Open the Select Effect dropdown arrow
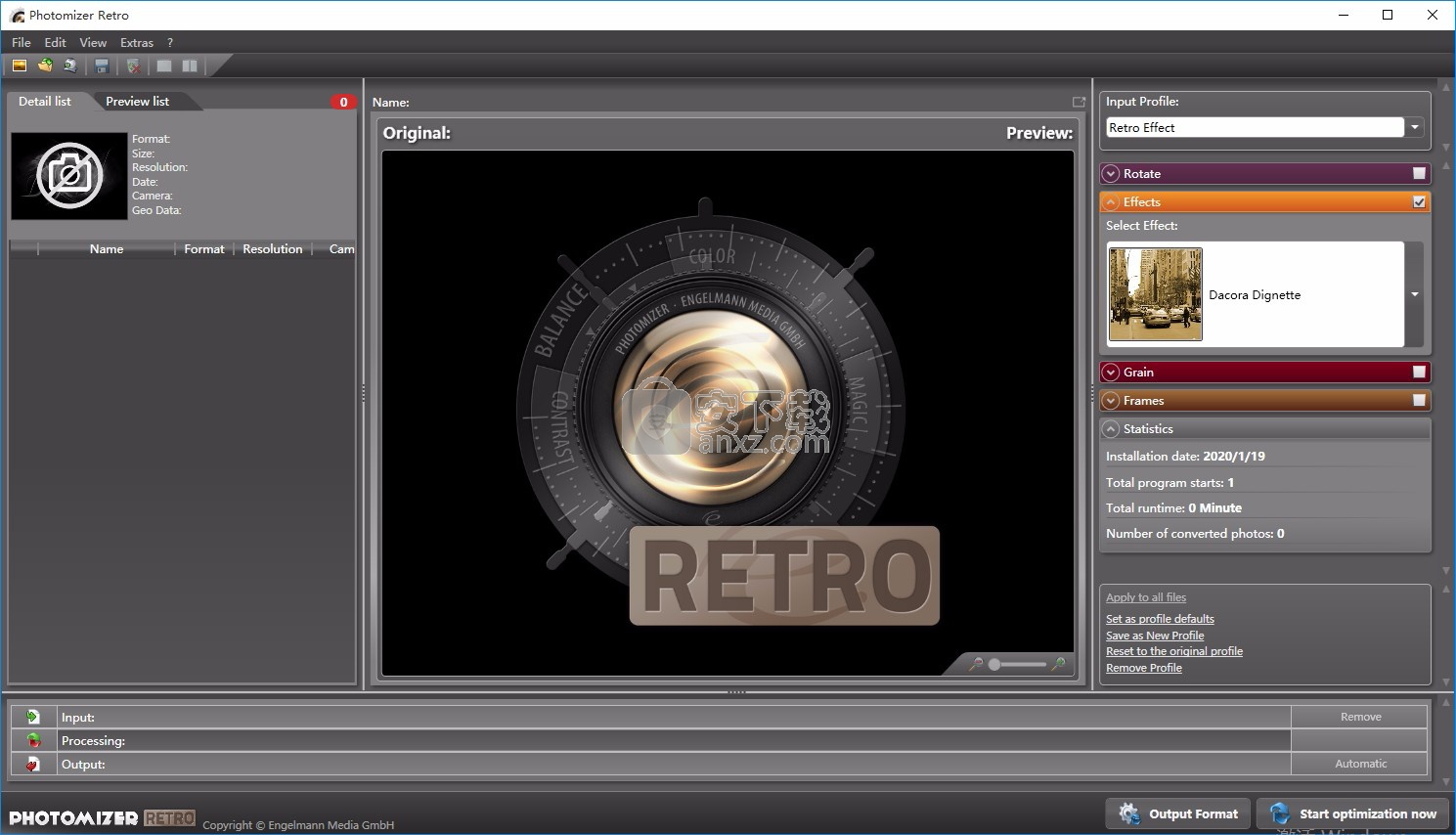This screenshot has height=835, width=1456. coord(1415,294)
